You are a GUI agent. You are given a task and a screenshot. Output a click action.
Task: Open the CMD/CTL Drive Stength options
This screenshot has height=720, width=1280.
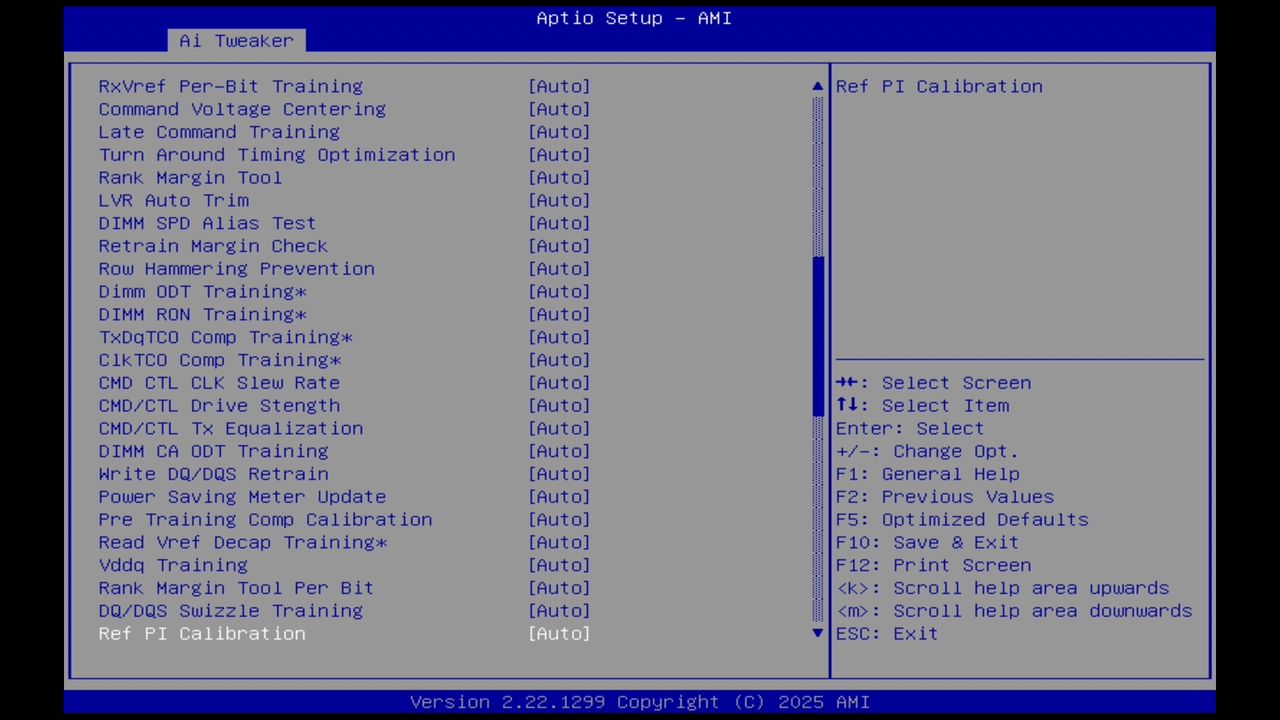[559, 405]
